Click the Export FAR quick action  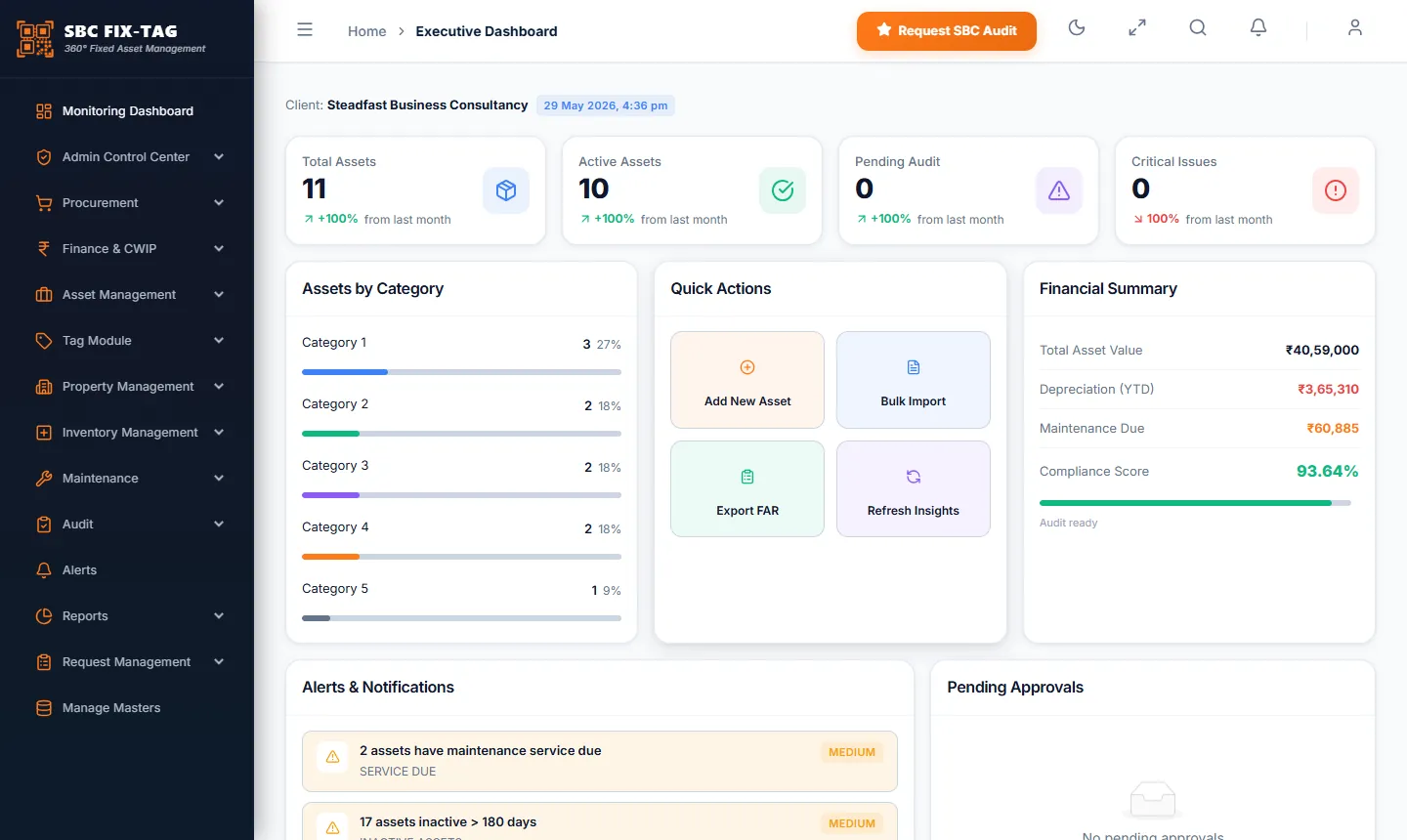coord(747,489)
